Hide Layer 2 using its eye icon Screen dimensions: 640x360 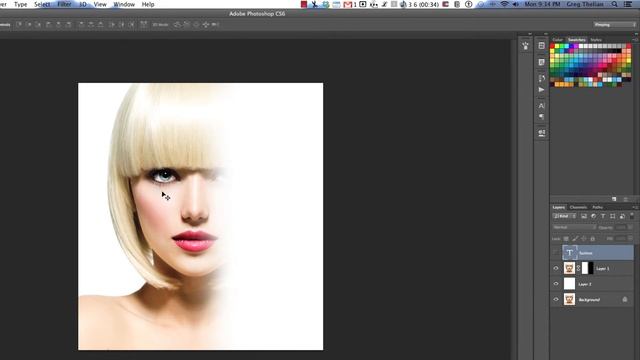point(556,284)
